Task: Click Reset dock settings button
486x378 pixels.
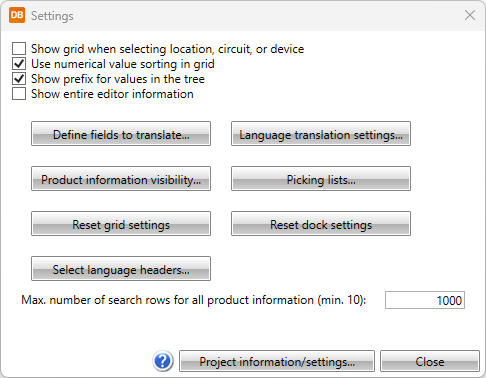Action: click(321, 224)
